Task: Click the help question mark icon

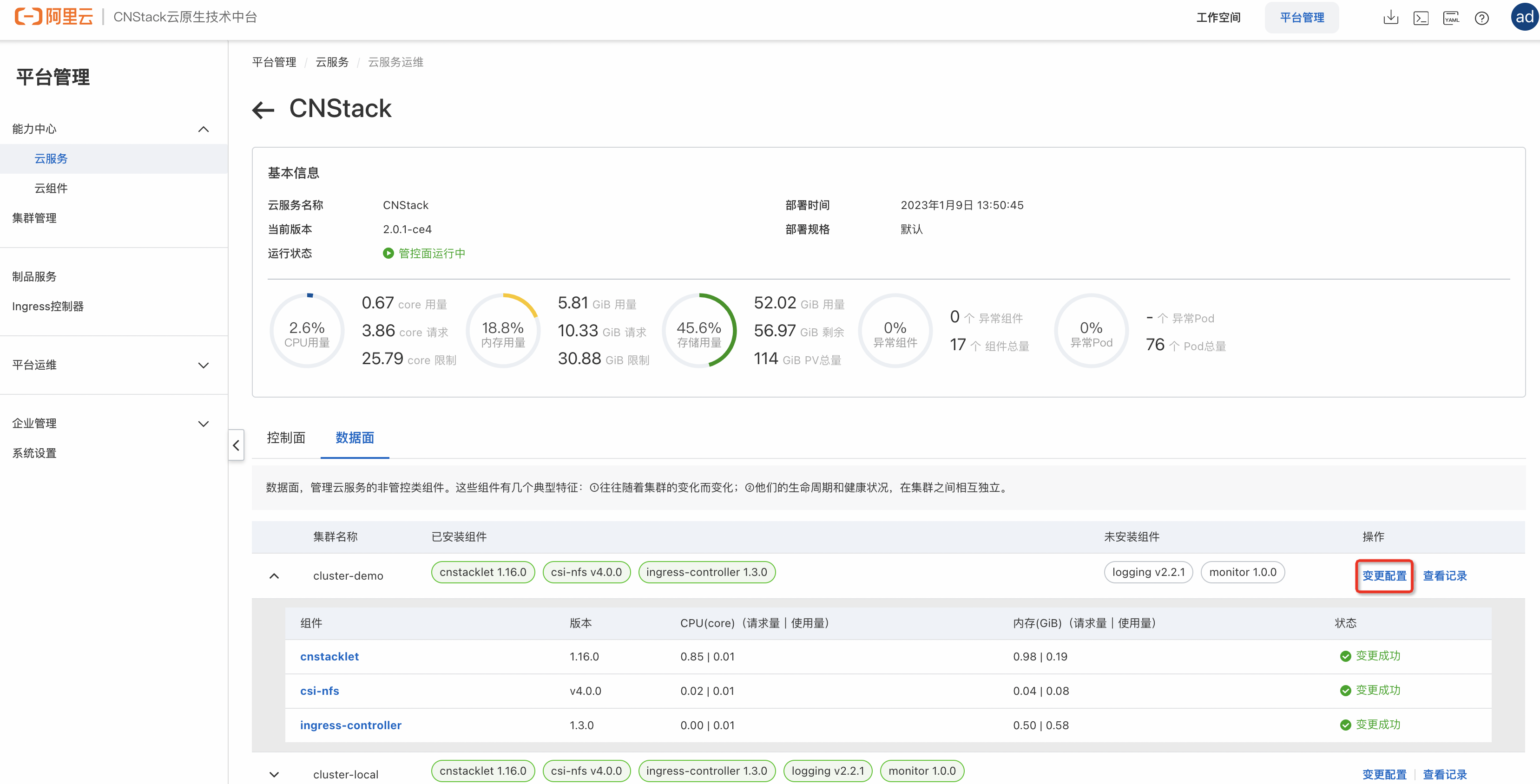Action: pos(1481,18)
